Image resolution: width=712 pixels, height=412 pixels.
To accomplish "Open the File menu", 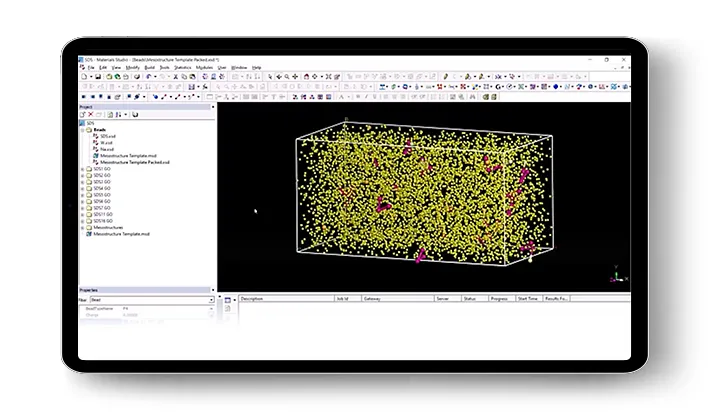I will click(91, 68).
